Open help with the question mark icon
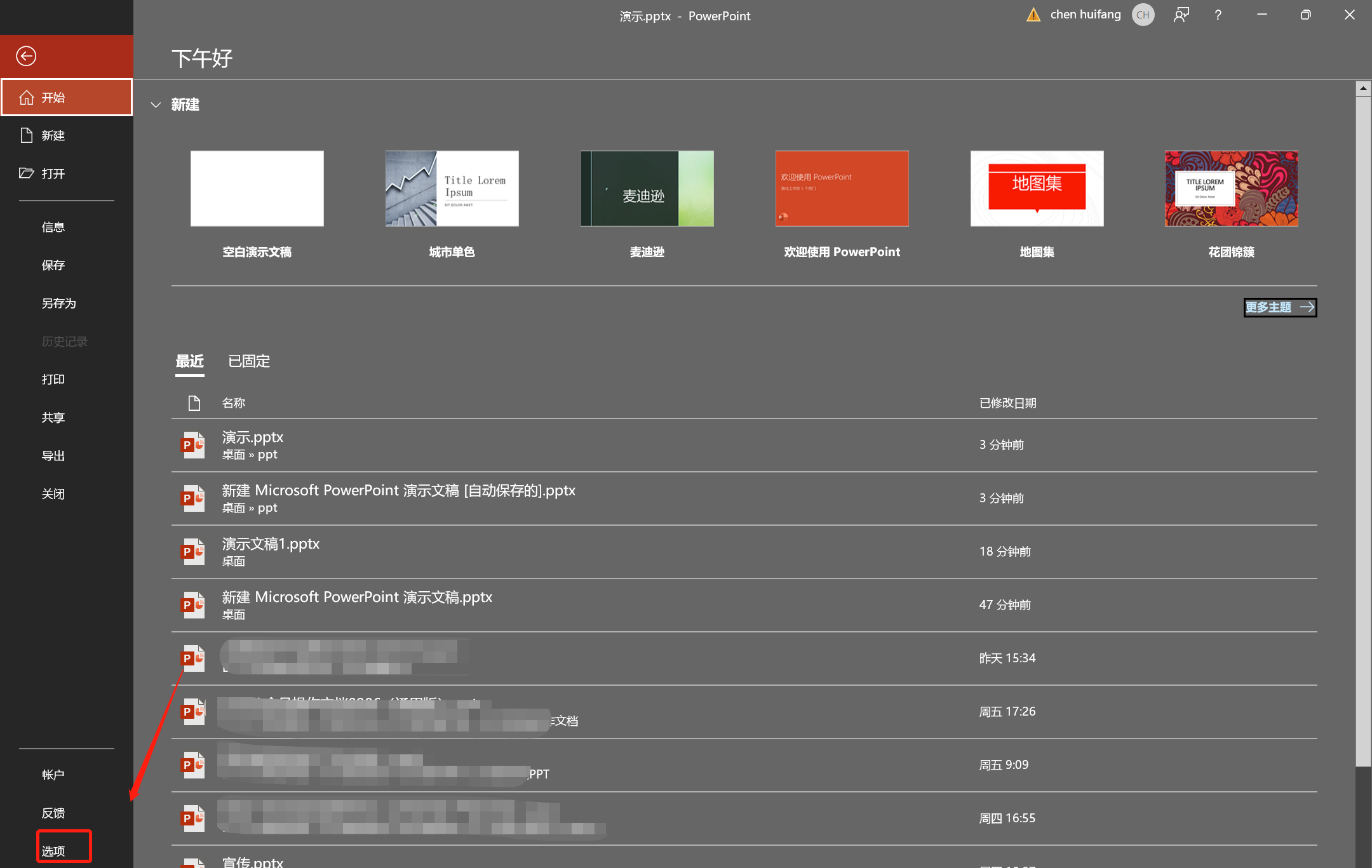Image resolution: width=1372 pixels, height=868 pixels. coord(1218,15)
